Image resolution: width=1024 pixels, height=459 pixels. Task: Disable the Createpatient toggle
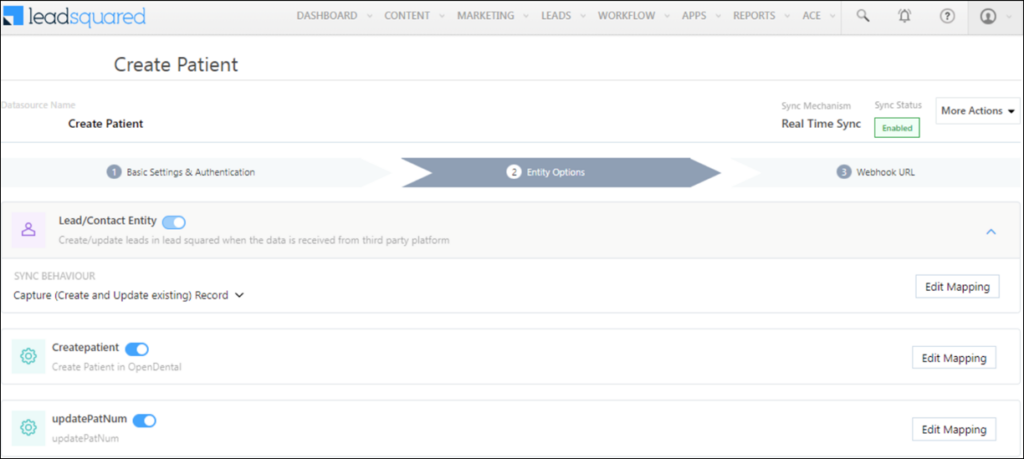137,348
